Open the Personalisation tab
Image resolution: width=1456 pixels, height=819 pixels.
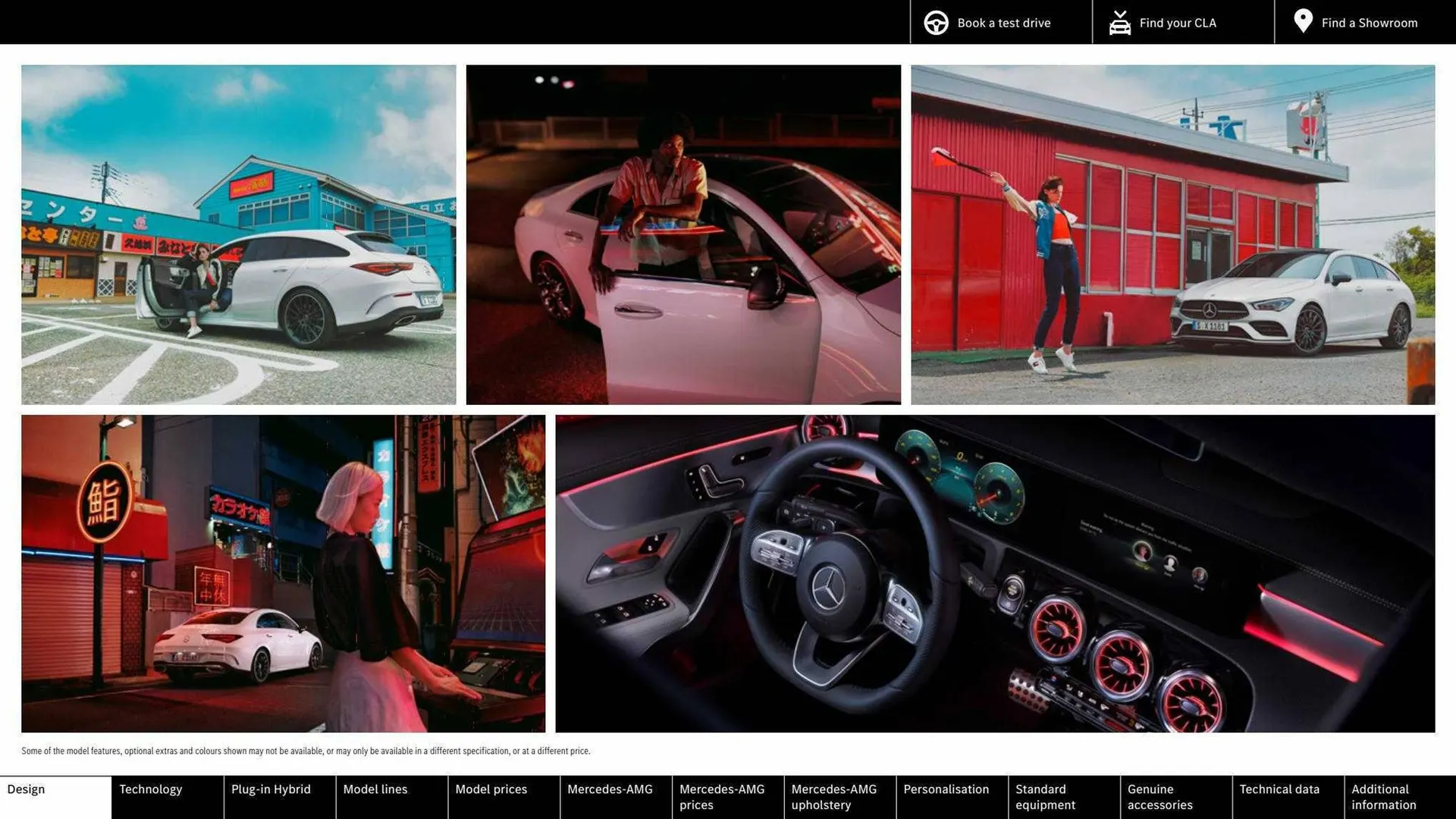pos(946,789)
